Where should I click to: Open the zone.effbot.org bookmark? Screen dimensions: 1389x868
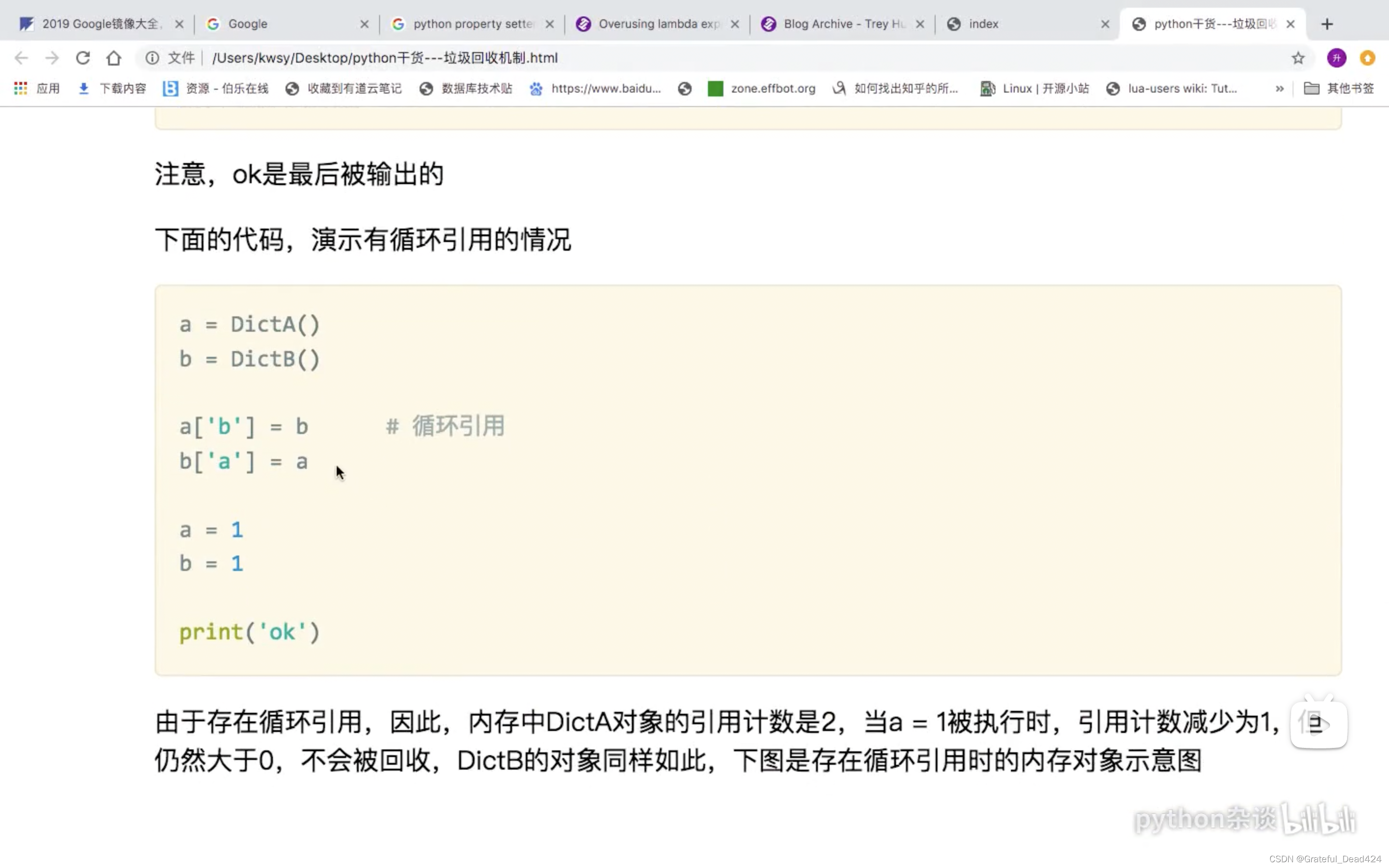coord(762,88)
